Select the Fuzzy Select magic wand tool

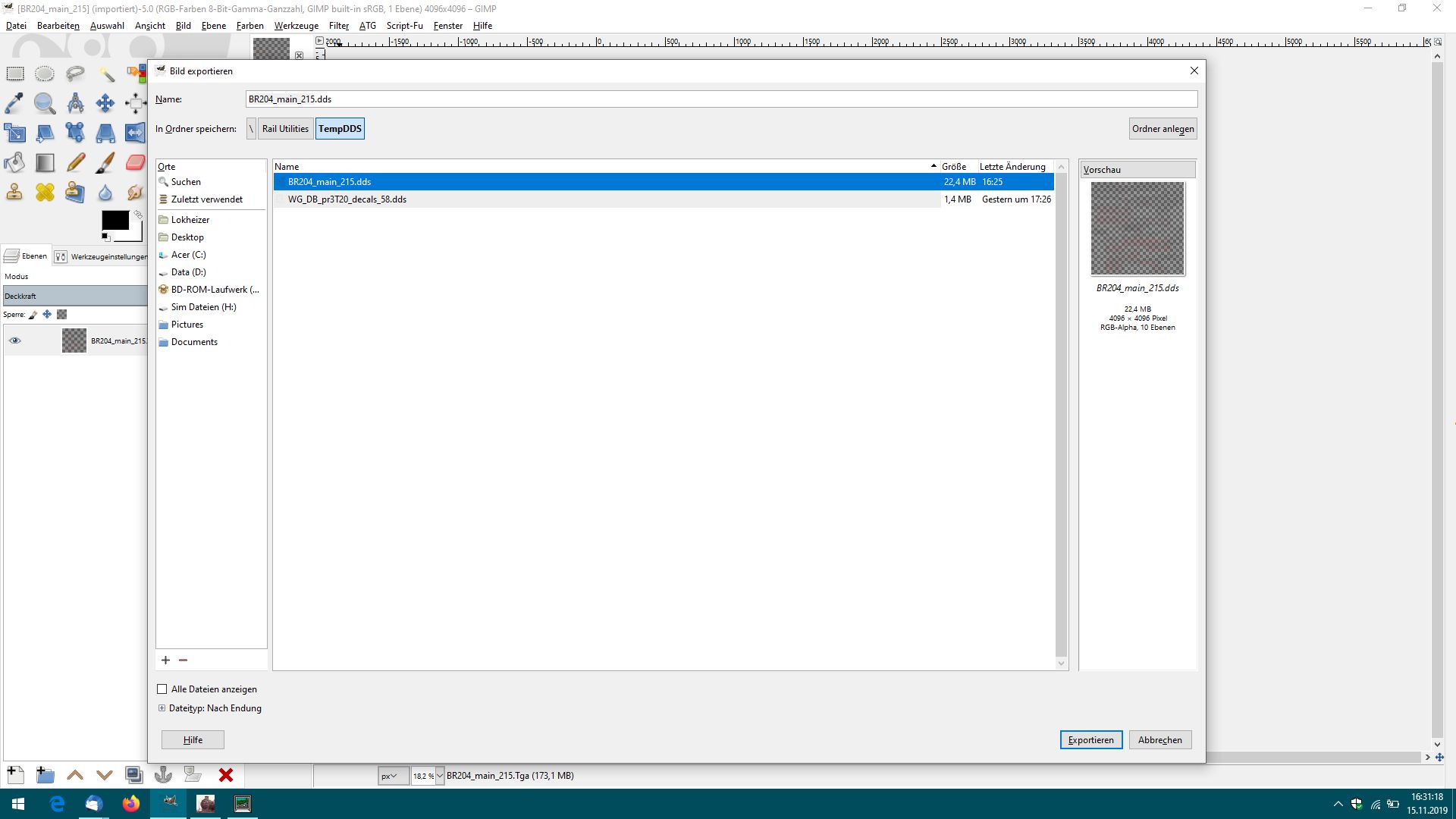click(105, 74)
